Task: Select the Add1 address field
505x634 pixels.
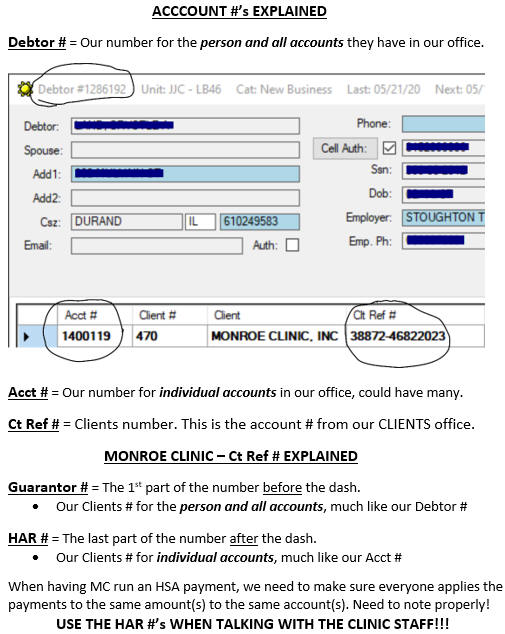Action: (186, 173)
